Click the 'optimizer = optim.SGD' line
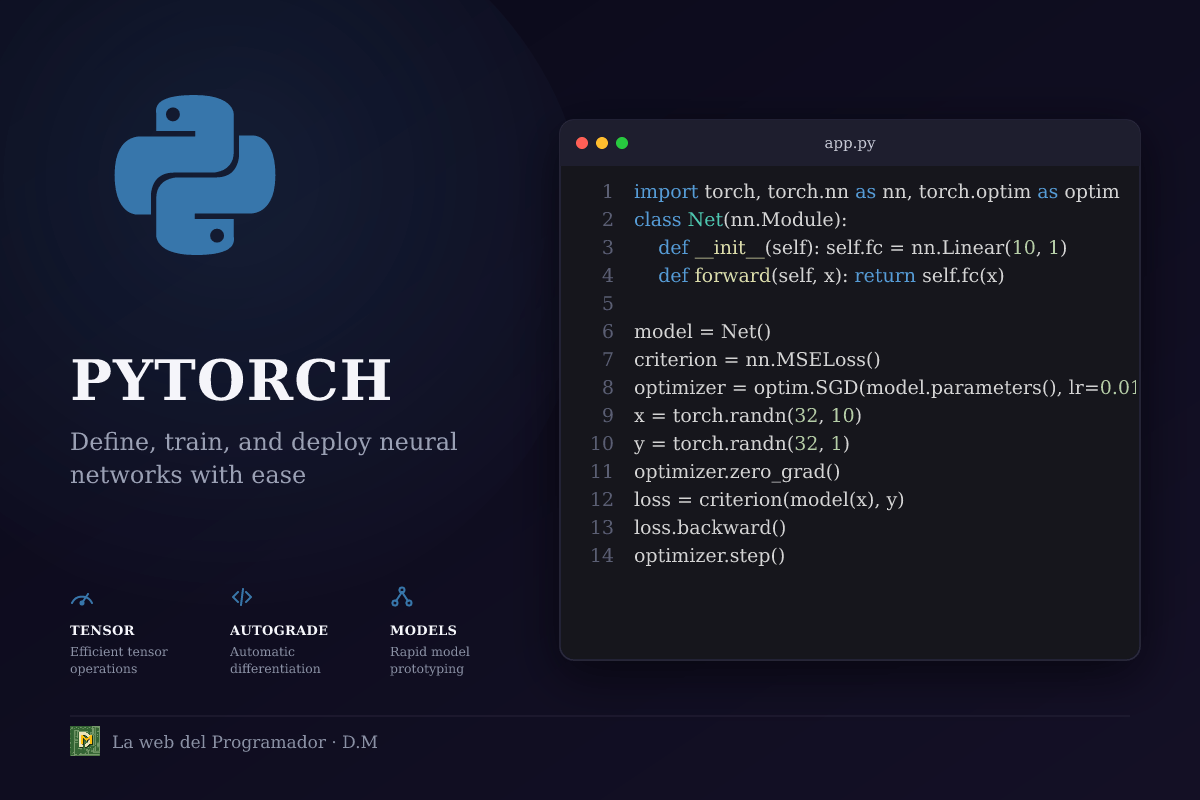 [x=886, y=387]
